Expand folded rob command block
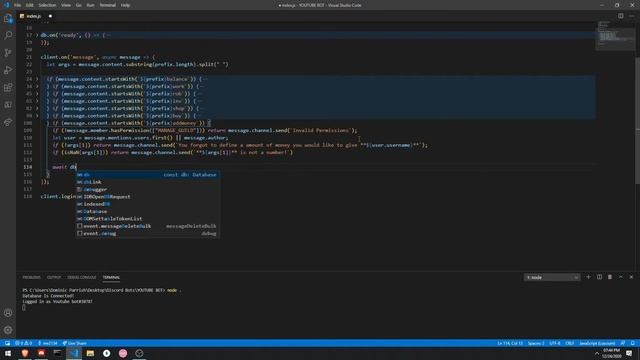The image size is (640, 360). (37, 94)
